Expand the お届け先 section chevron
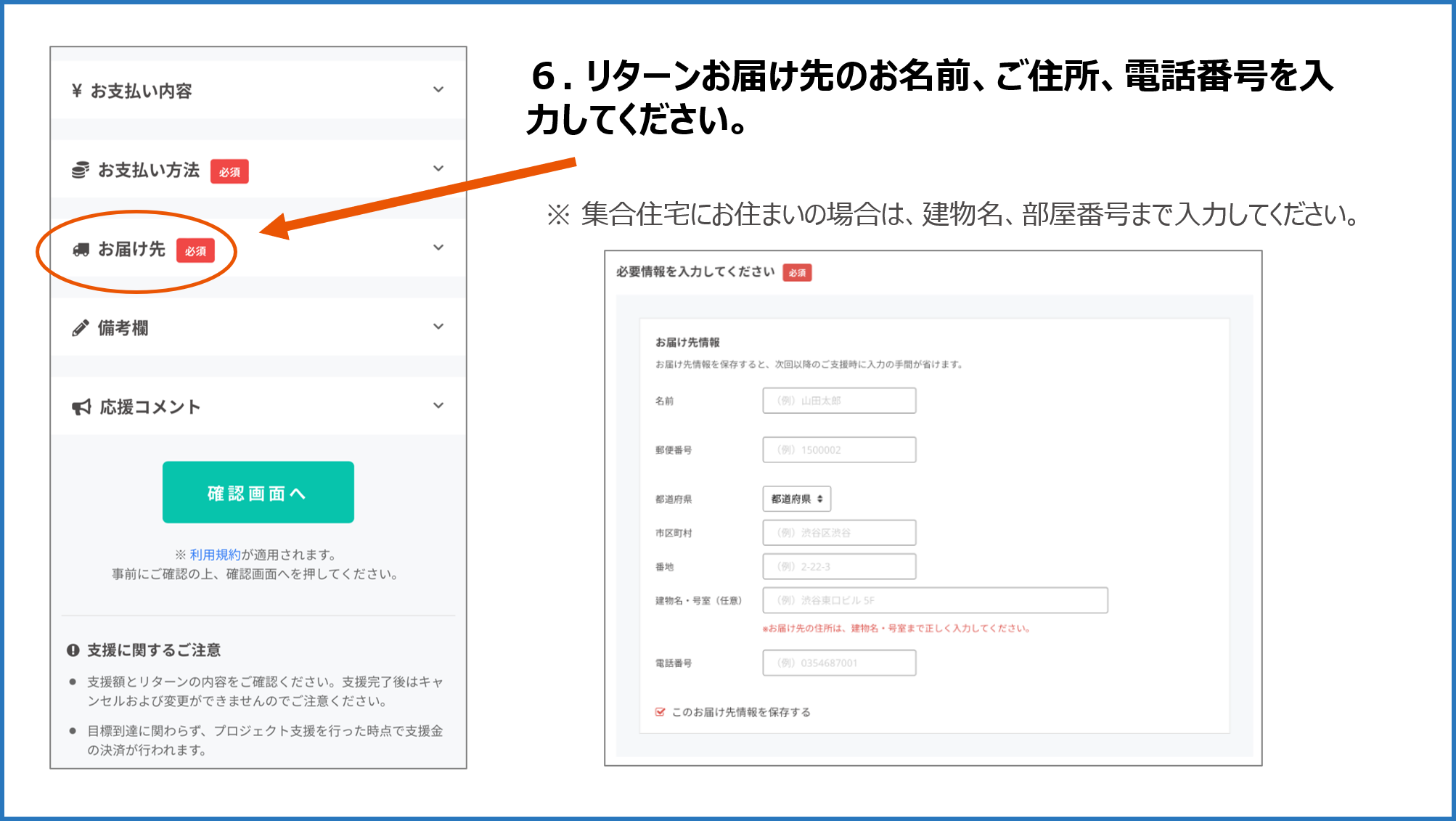The height and width of the screenshot is (821, 1456). coord(438,248)
